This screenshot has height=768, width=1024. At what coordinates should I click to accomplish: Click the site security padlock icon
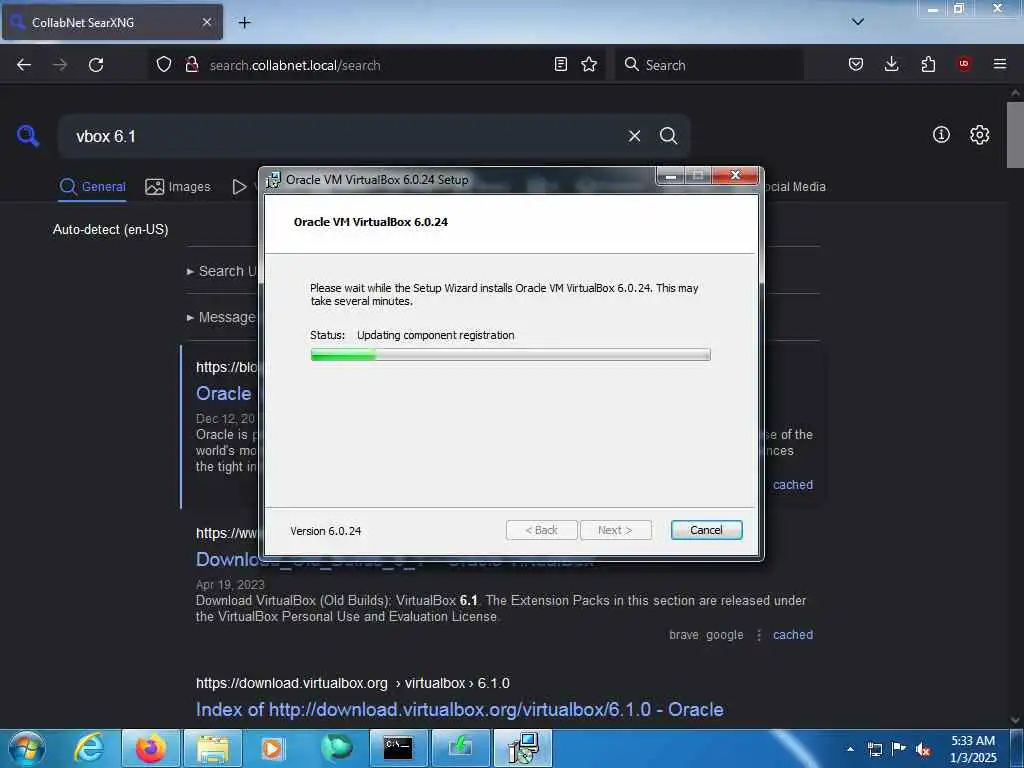click(x=192, y=65)
